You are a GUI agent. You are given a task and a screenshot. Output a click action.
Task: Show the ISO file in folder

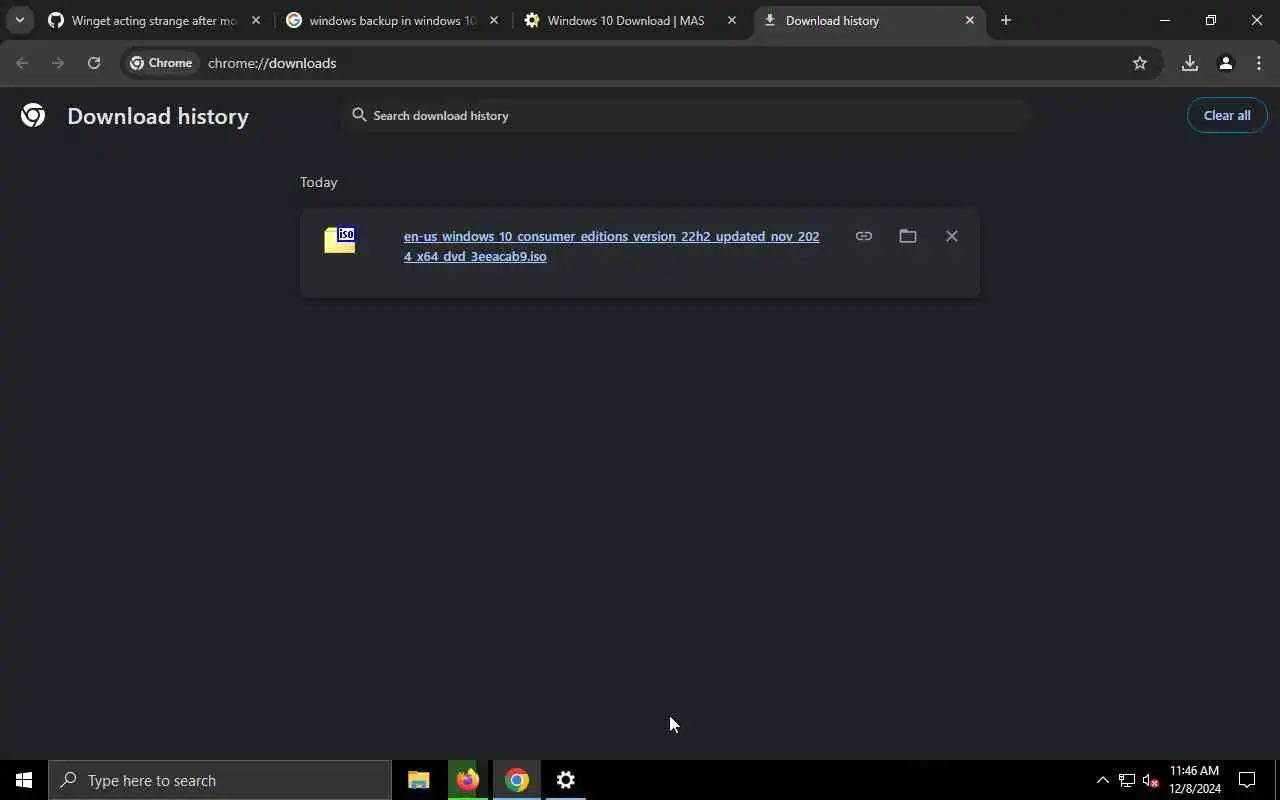[x=908, y=236]
